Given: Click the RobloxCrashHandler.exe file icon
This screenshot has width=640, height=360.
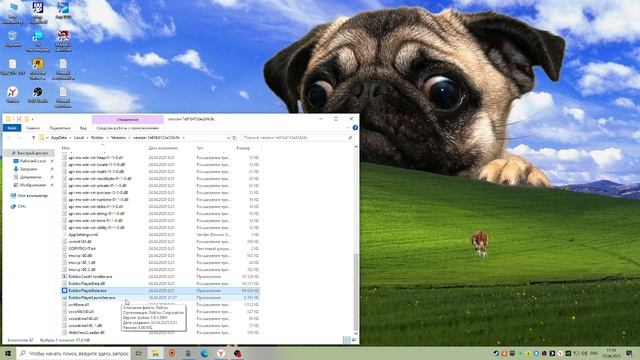Looking at the screenshot, I should click(64, 277).
